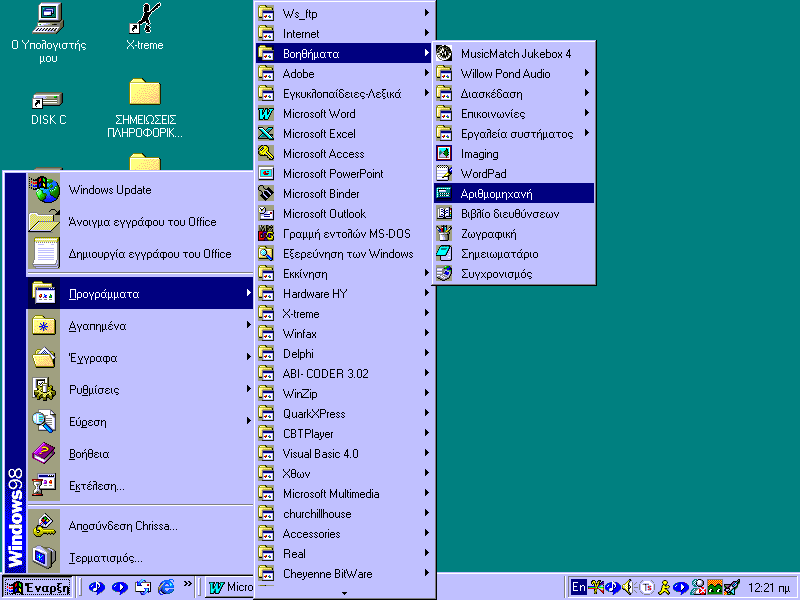Click the En language indicator in the tray
The width and height of the screenshot is (800, 600).
tap(578, 587)
